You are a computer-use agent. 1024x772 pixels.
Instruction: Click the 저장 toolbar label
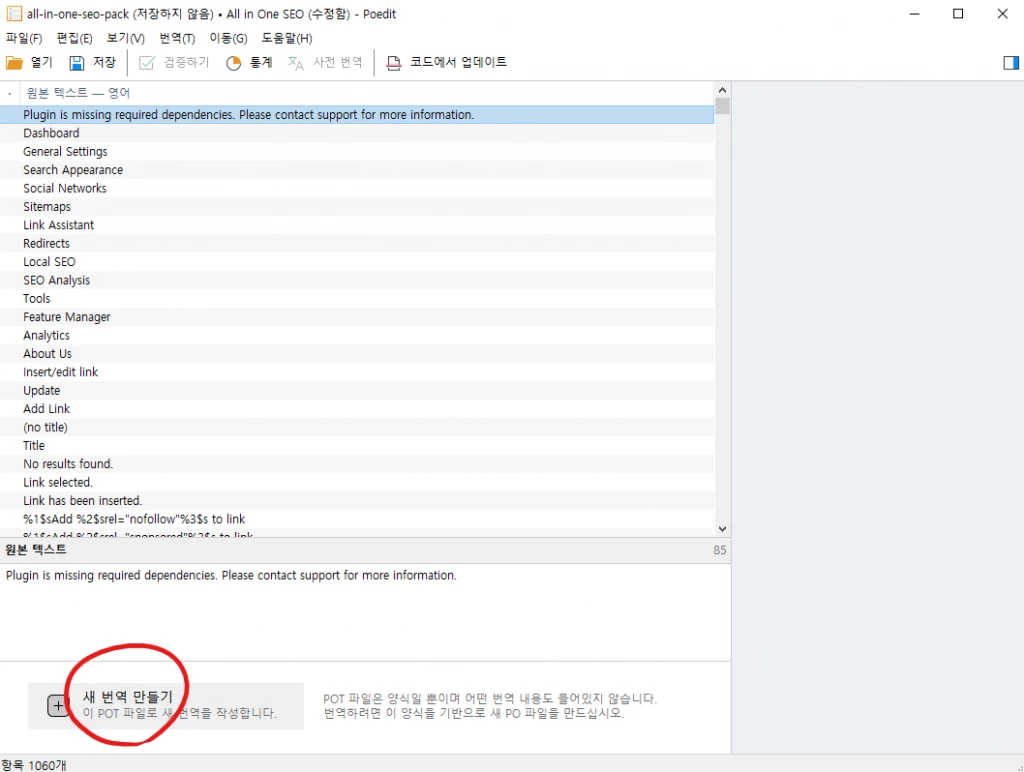point(104,62)
